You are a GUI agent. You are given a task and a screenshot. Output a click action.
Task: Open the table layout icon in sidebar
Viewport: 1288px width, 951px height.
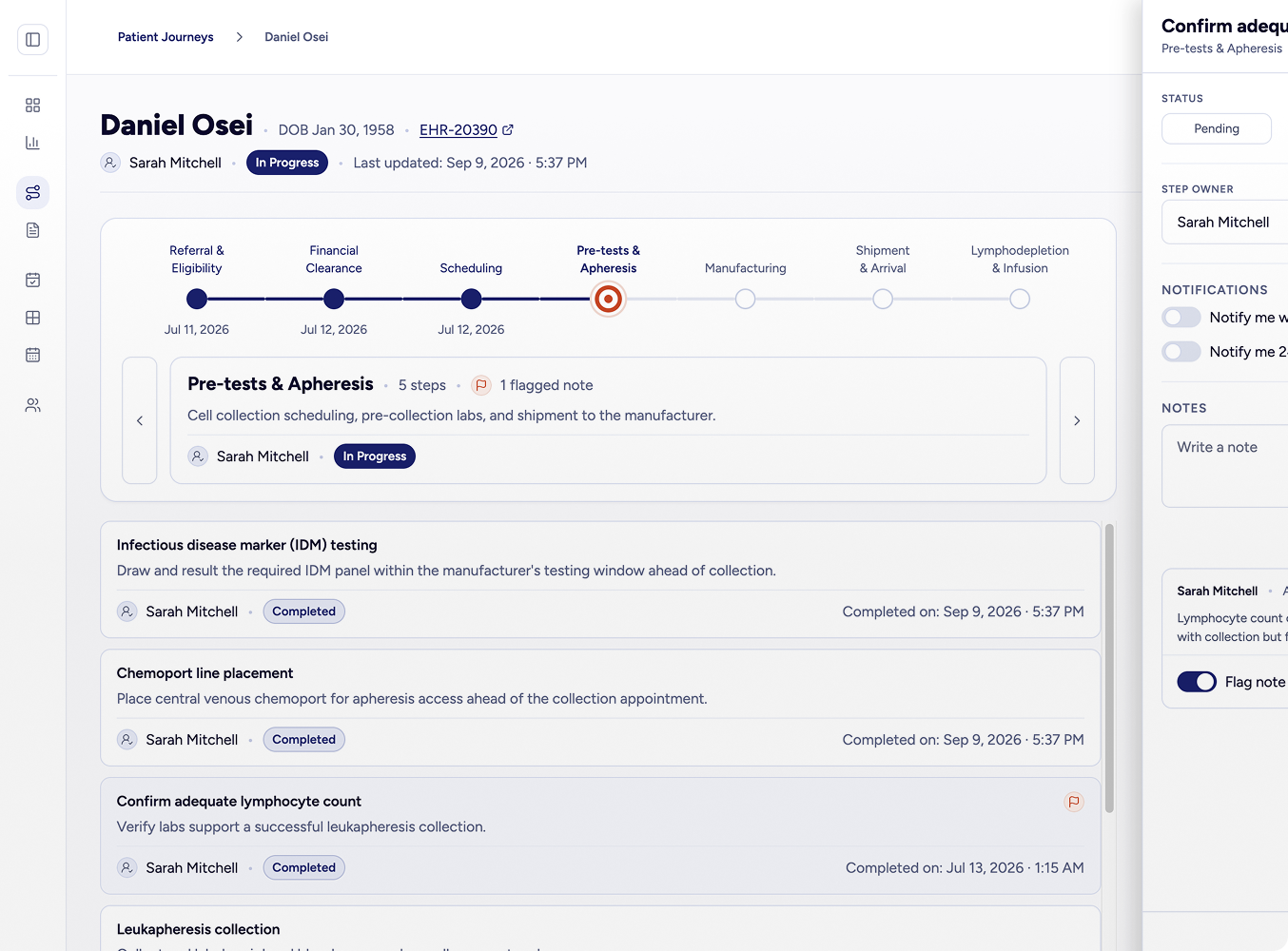coord(32,318)
